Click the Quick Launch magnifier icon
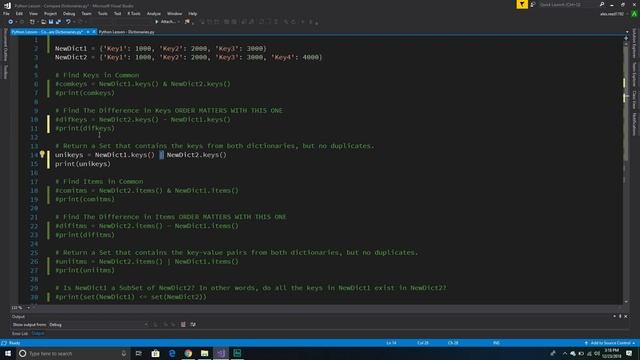The width and height of the screenshot is (640, 360). 602,4
